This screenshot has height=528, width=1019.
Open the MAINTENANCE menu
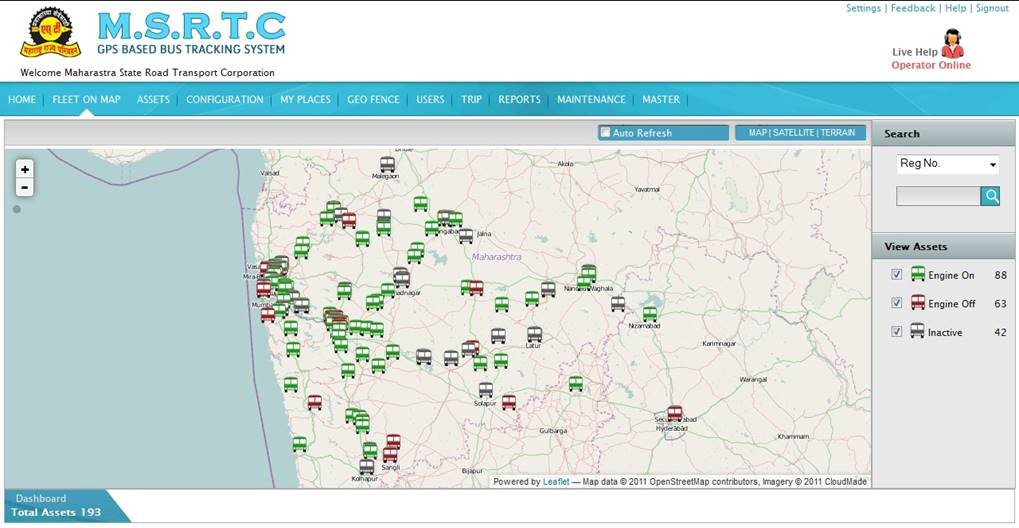591,99
